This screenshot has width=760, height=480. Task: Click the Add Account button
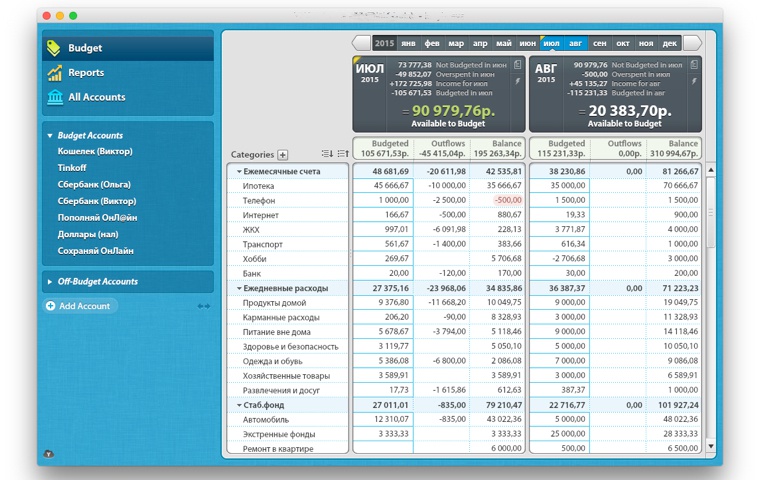[x=80, y=306]
